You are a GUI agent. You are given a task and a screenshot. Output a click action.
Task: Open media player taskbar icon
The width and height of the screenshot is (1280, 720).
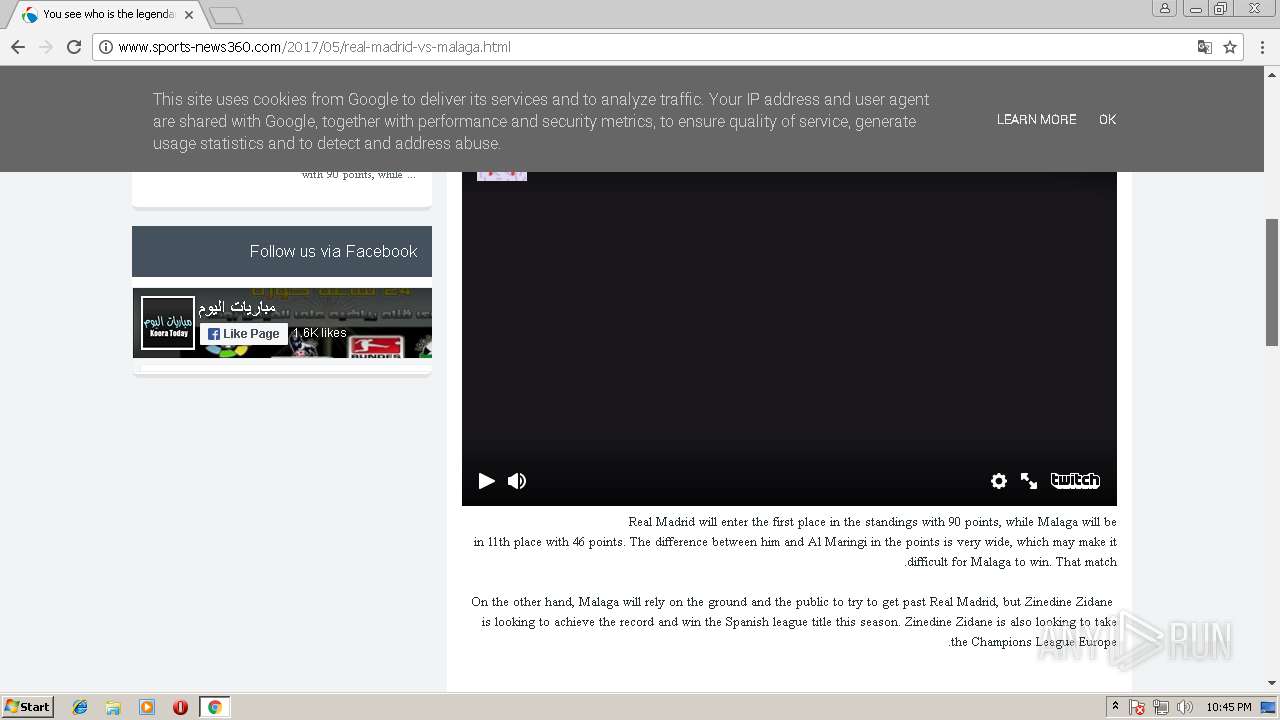click(x=147, y=707)
